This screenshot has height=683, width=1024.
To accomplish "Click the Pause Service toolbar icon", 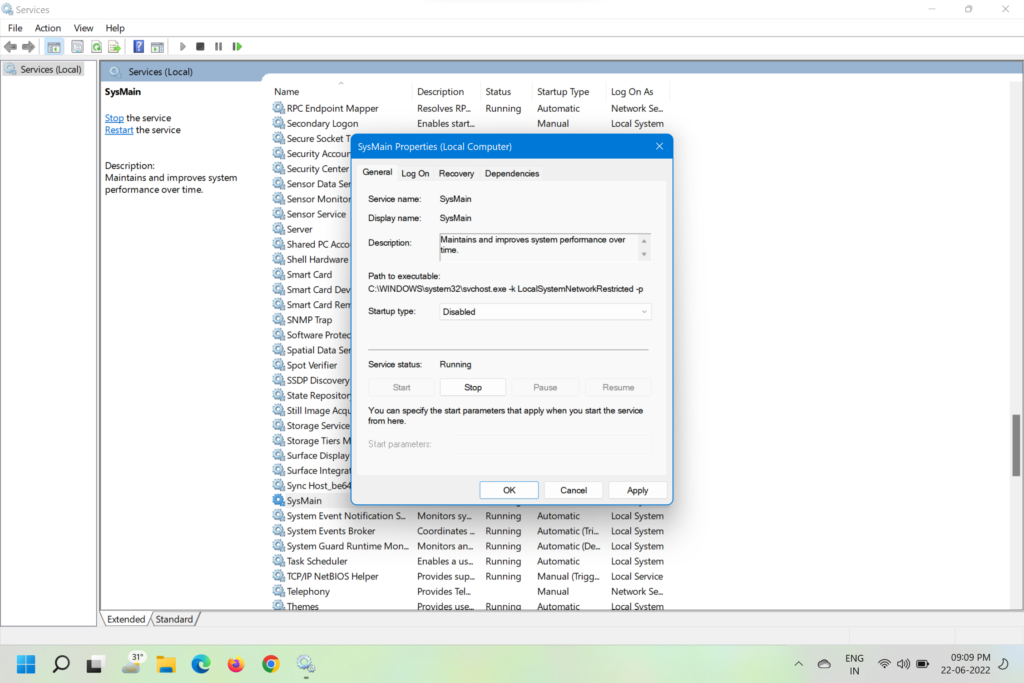I will point(218,47).
